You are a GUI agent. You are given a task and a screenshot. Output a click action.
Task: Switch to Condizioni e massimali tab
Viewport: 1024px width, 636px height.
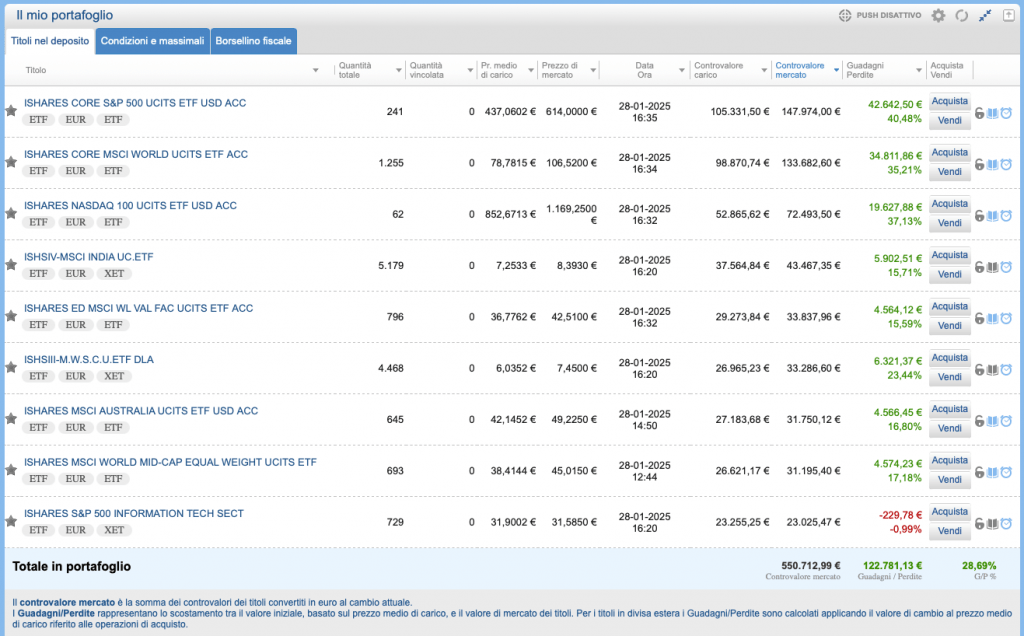coord(152,41)
